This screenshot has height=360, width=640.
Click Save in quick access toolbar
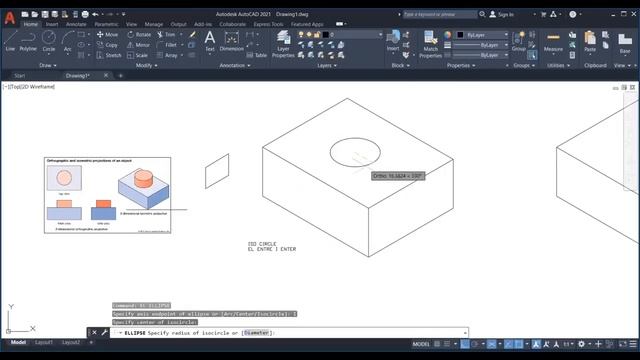pos(45,14)
